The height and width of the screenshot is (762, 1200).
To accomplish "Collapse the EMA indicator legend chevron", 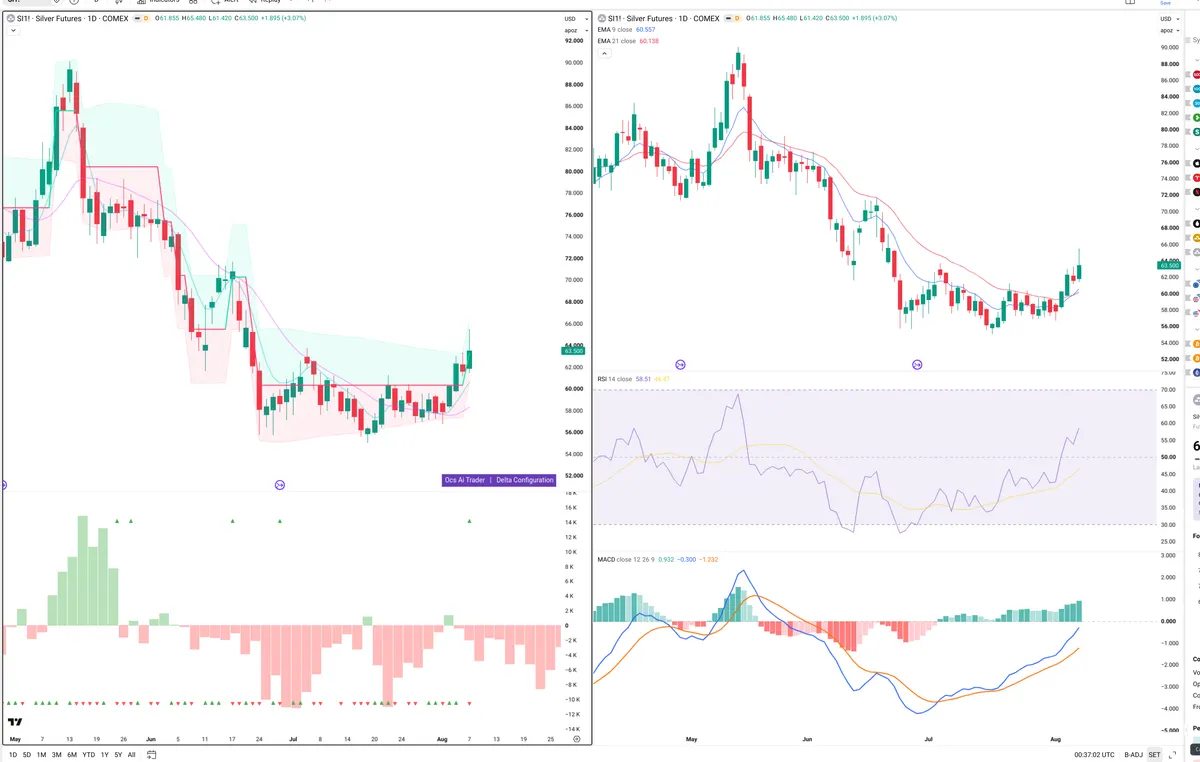I will click(x=604, y=53).
